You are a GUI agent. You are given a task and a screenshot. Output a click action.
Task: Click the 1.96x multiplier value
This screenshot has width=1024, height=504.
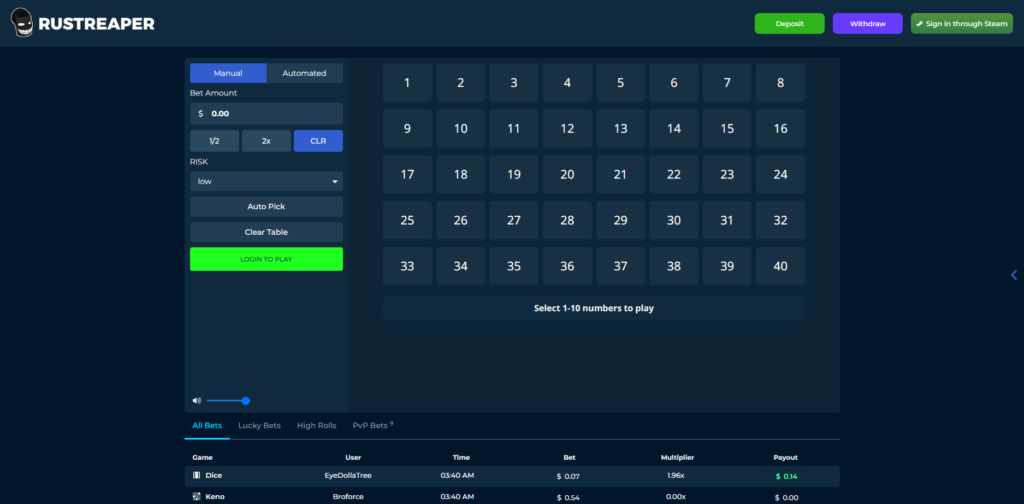pos(675,475)
